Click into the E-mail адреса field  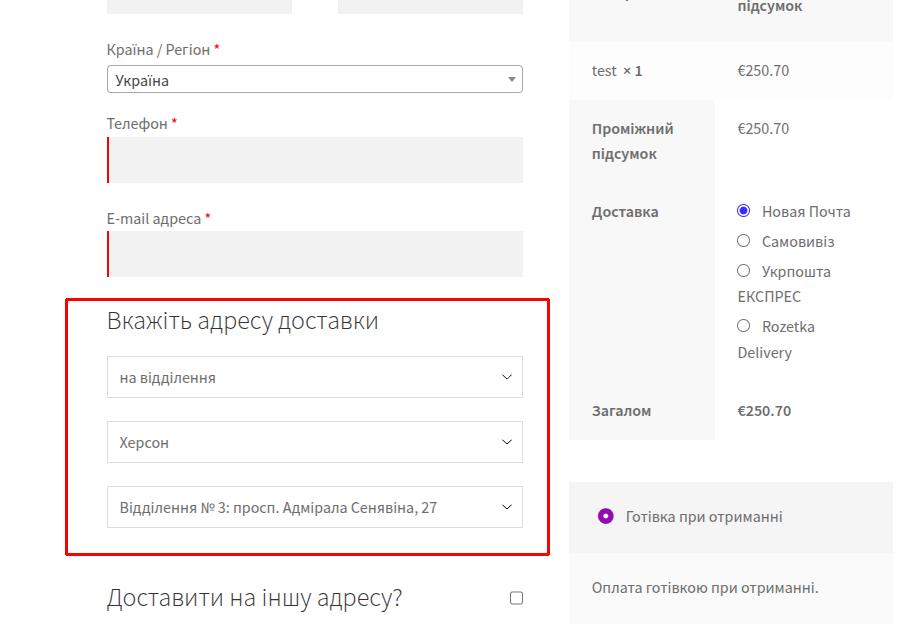coord(315,254)
